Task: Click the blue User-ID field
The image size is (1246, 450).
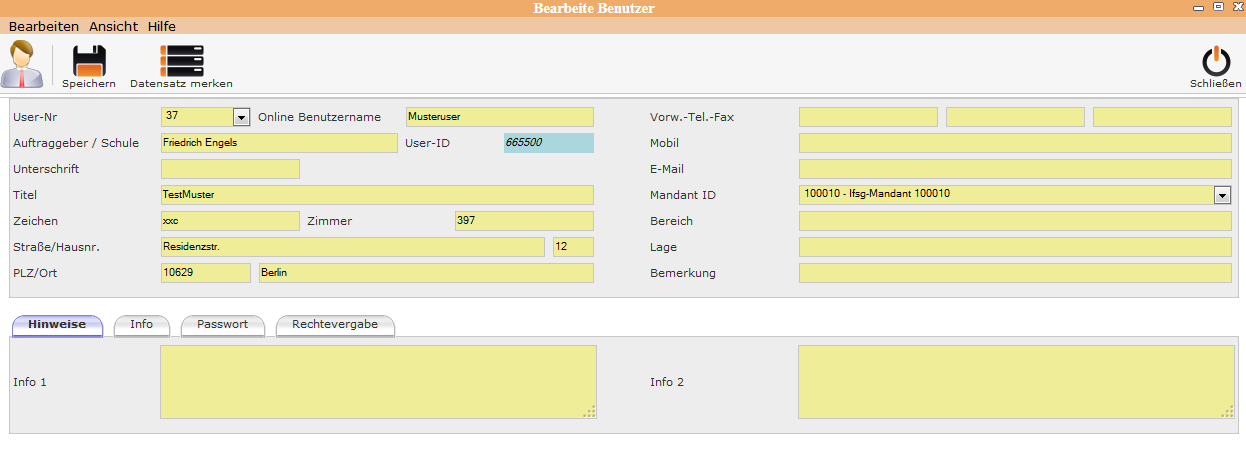Action: pos(548,143)
